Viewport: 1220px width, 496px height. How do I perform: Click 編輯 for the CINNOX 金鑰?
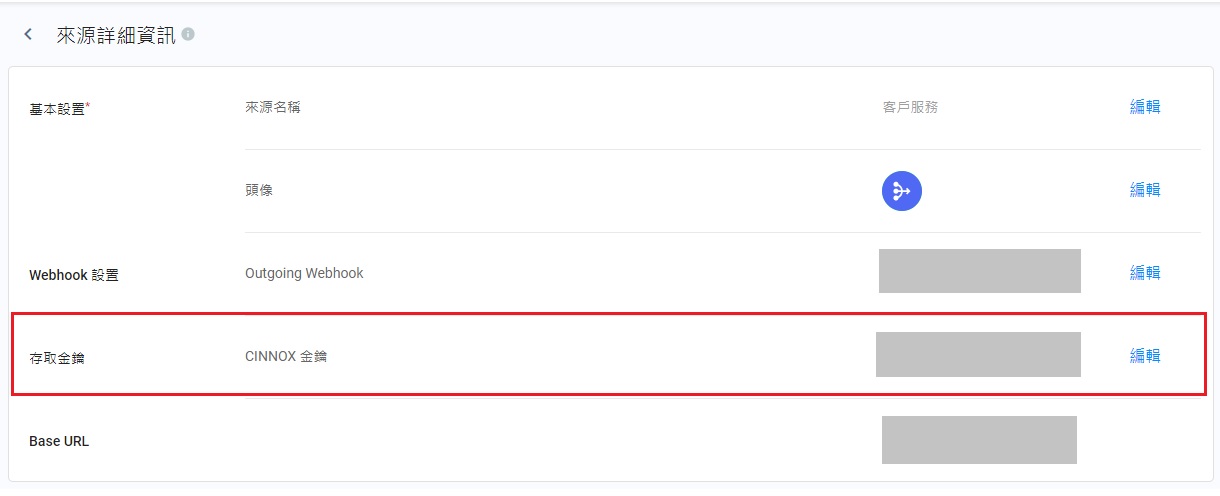pyautogui.click(x=1145, y=355)
